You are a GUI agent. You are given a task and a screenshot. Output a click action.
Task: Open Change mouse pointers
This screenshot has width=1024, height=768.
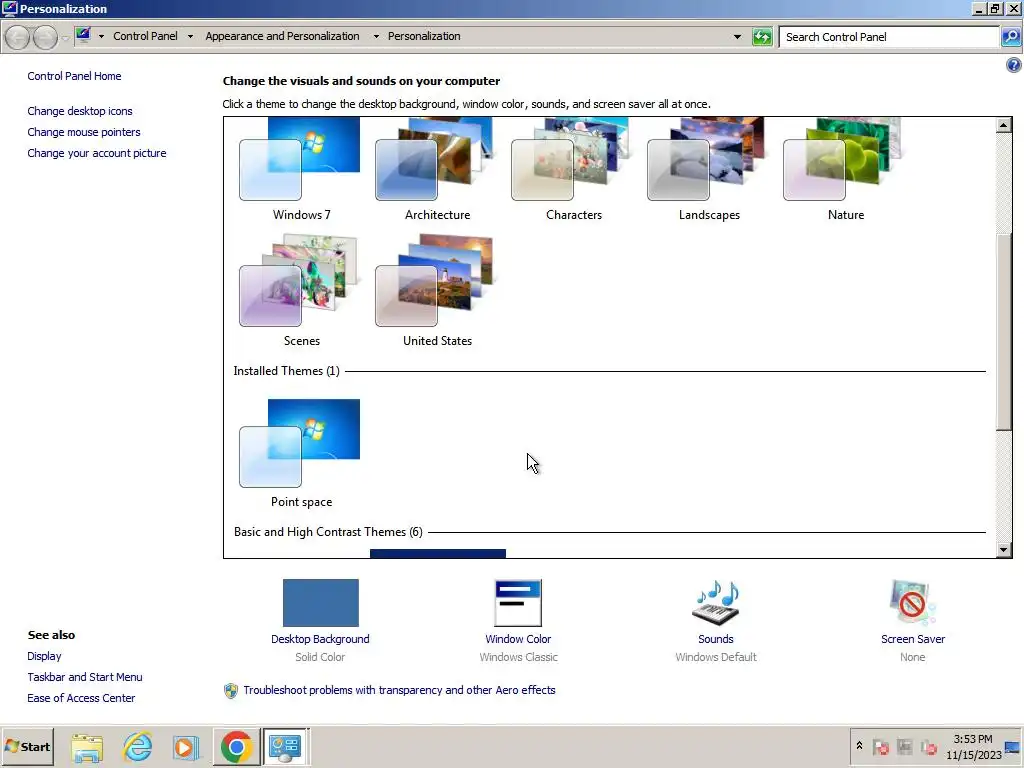84,132
